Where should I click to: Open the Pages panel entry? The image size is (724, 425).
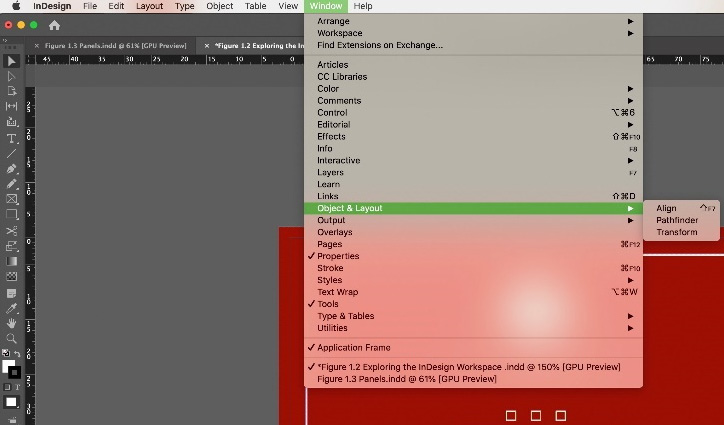(x=473, y=244)
